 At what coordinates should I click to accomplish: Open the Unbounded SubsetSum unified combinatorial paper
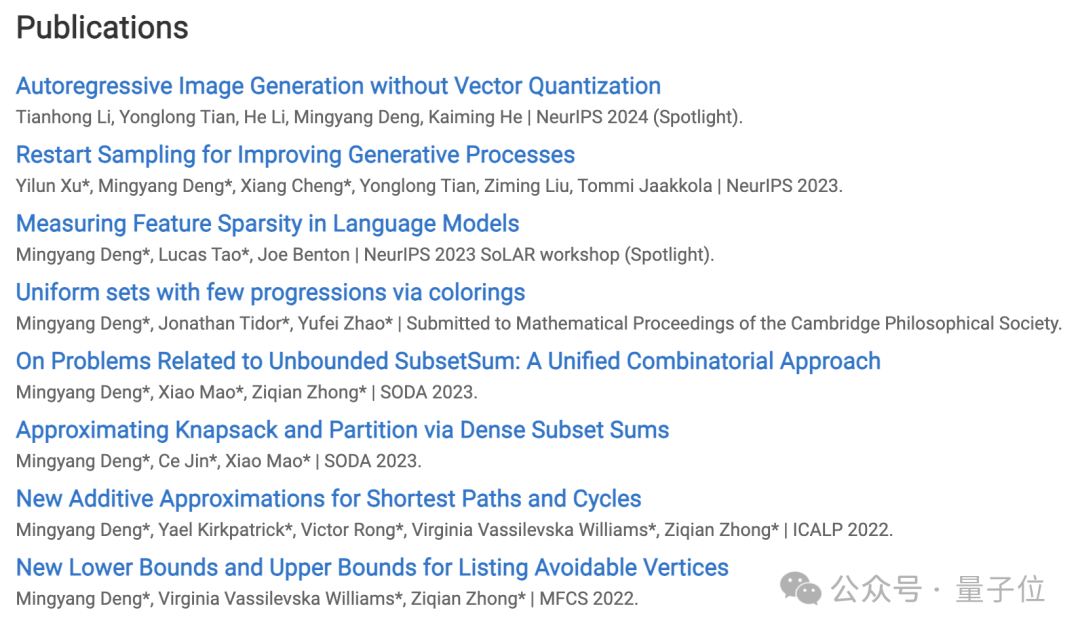tap(448, 362)
